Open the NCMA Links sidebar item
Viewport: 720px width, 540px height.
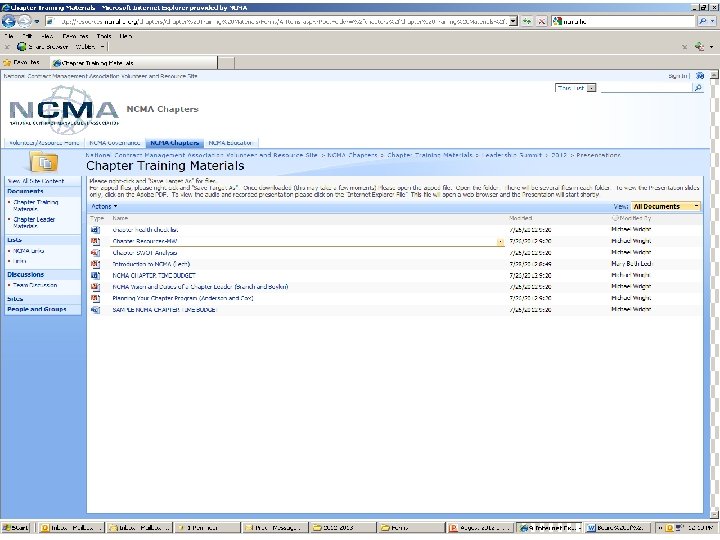pyautogui.click(x=28, y=251)
